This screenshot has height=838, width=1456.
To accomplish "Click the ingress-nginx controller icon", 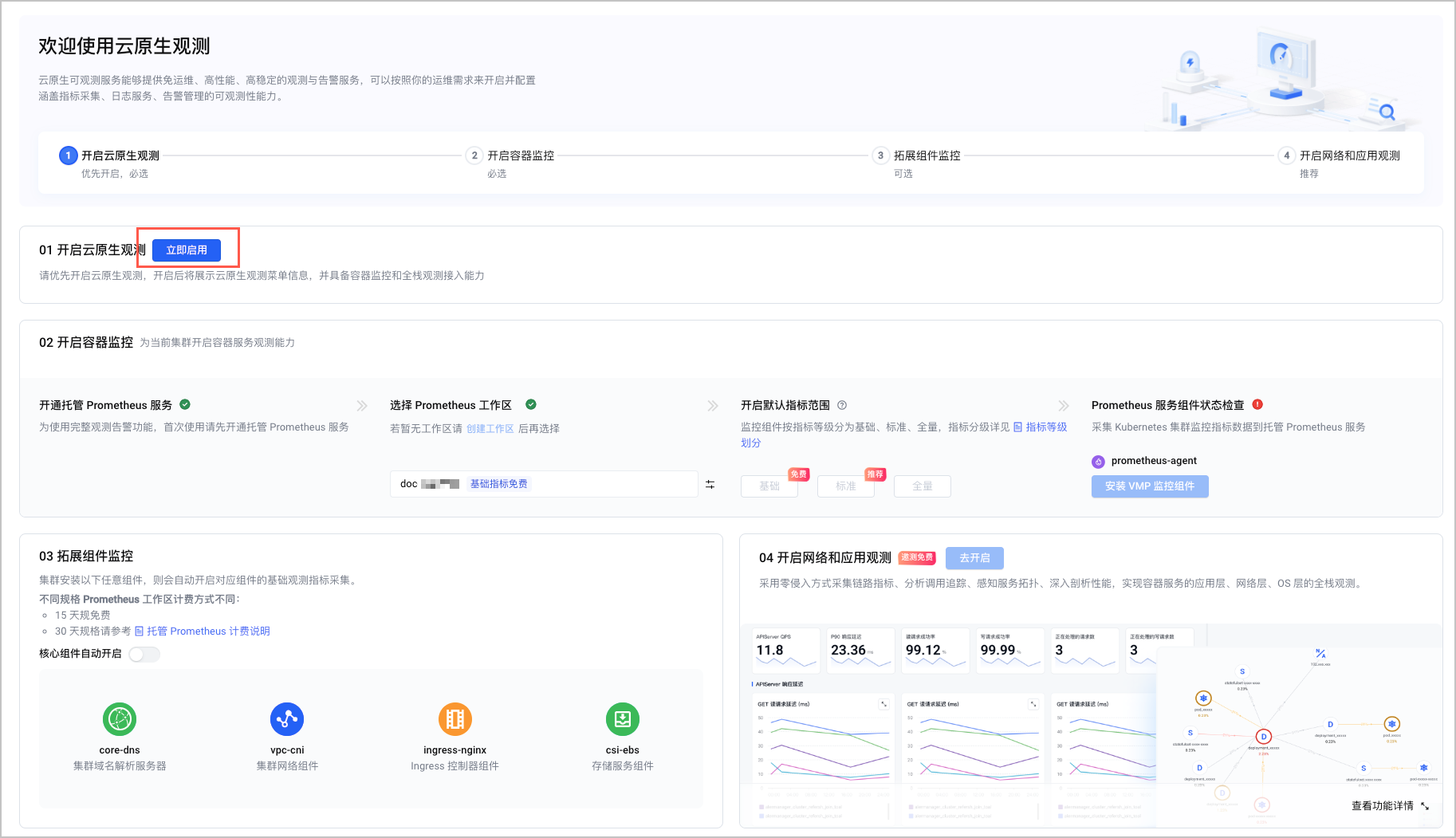I will [x=455, y=719].
